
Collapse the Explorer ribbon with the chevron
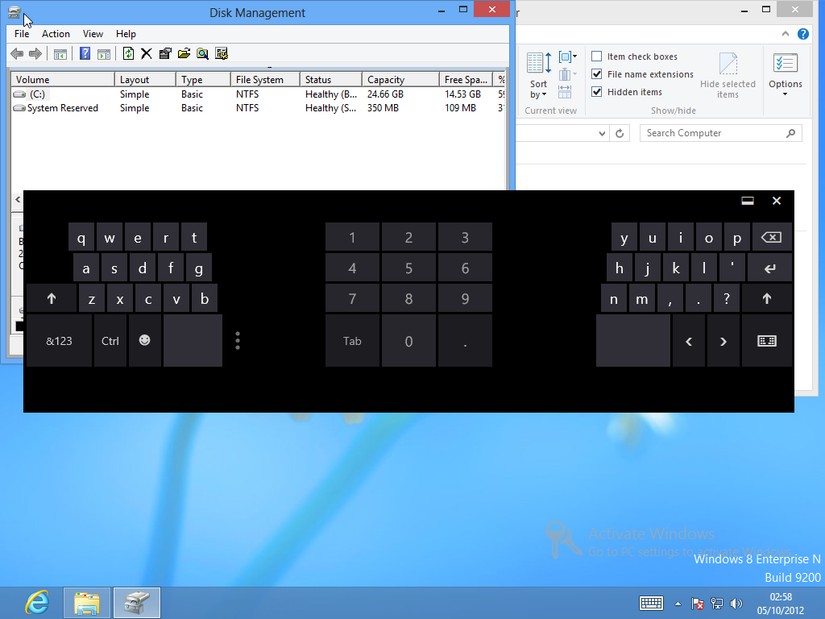tap(785, 34)
